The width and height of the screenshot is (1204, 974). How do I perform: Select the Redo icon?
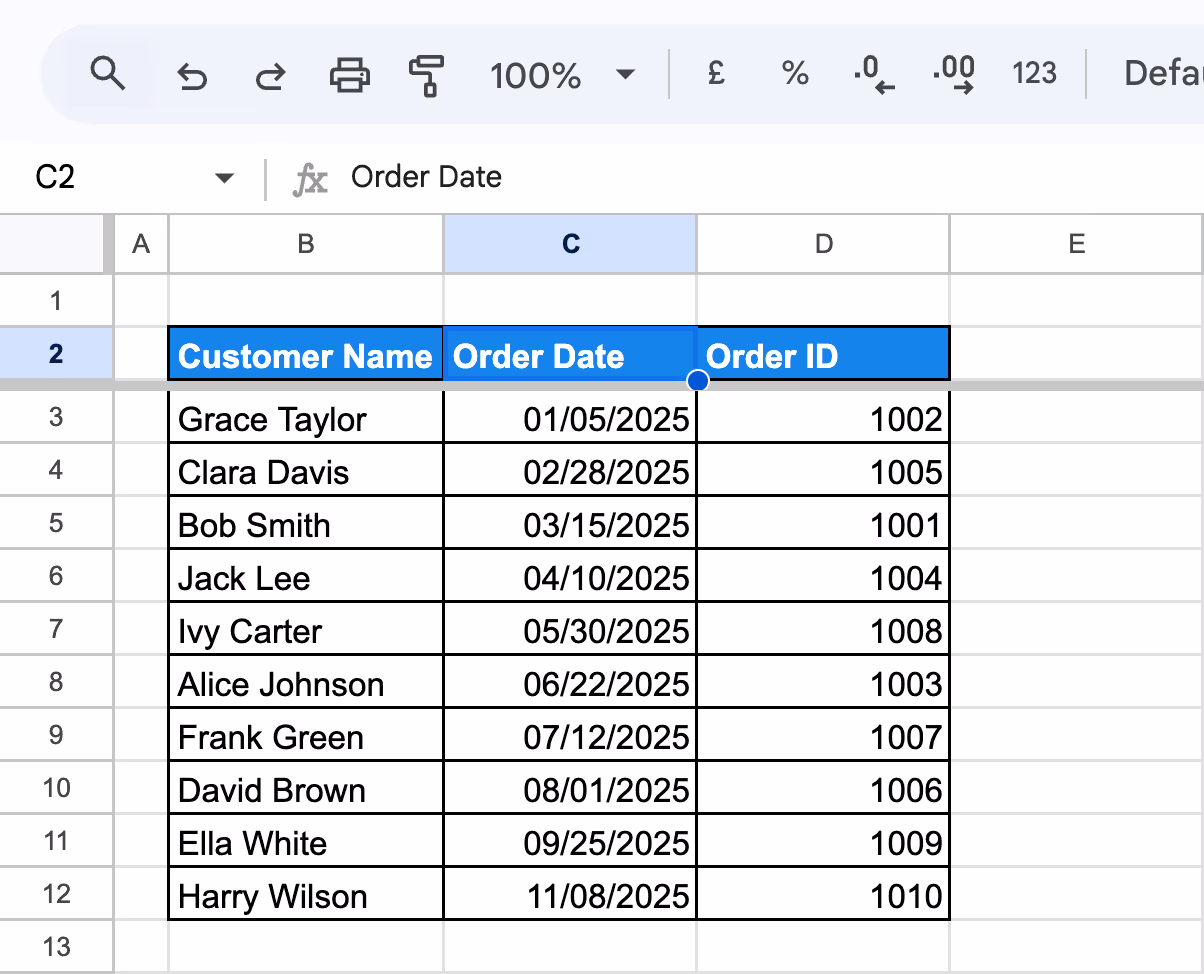pyautogui.click(x=269, y=73)
